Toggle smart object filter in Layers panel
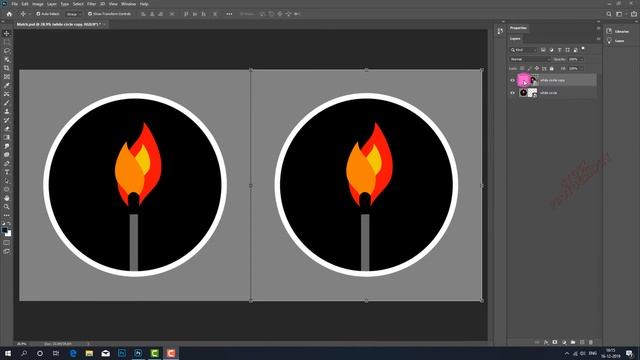 pos(576,50)
